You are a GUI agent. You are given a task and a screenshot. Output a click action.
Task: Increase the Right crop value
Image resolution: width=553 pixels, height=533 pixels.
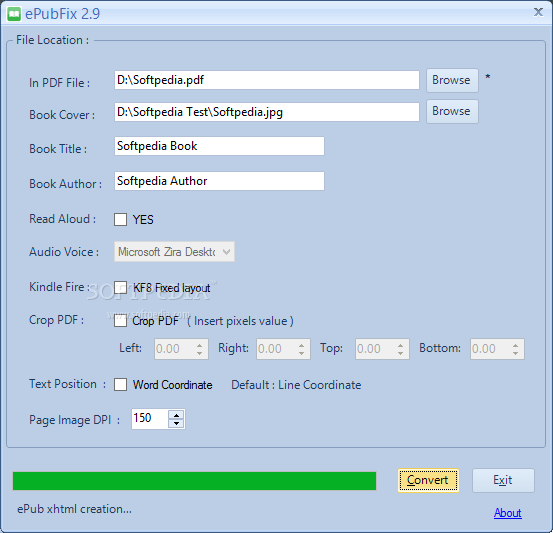[302, 345]
